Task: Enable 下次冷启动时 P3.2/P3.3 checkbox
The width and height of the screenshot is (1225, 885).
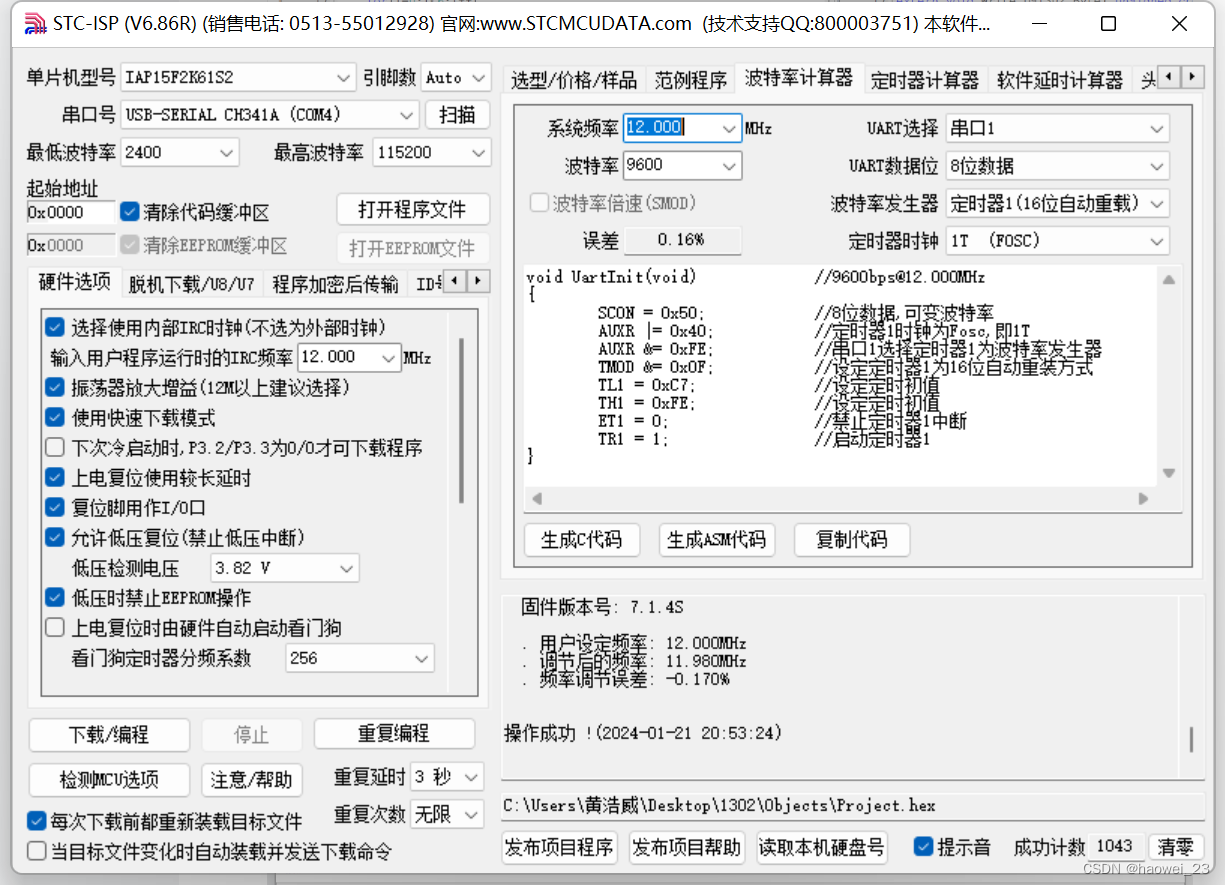Action: (x=55, y=447)
